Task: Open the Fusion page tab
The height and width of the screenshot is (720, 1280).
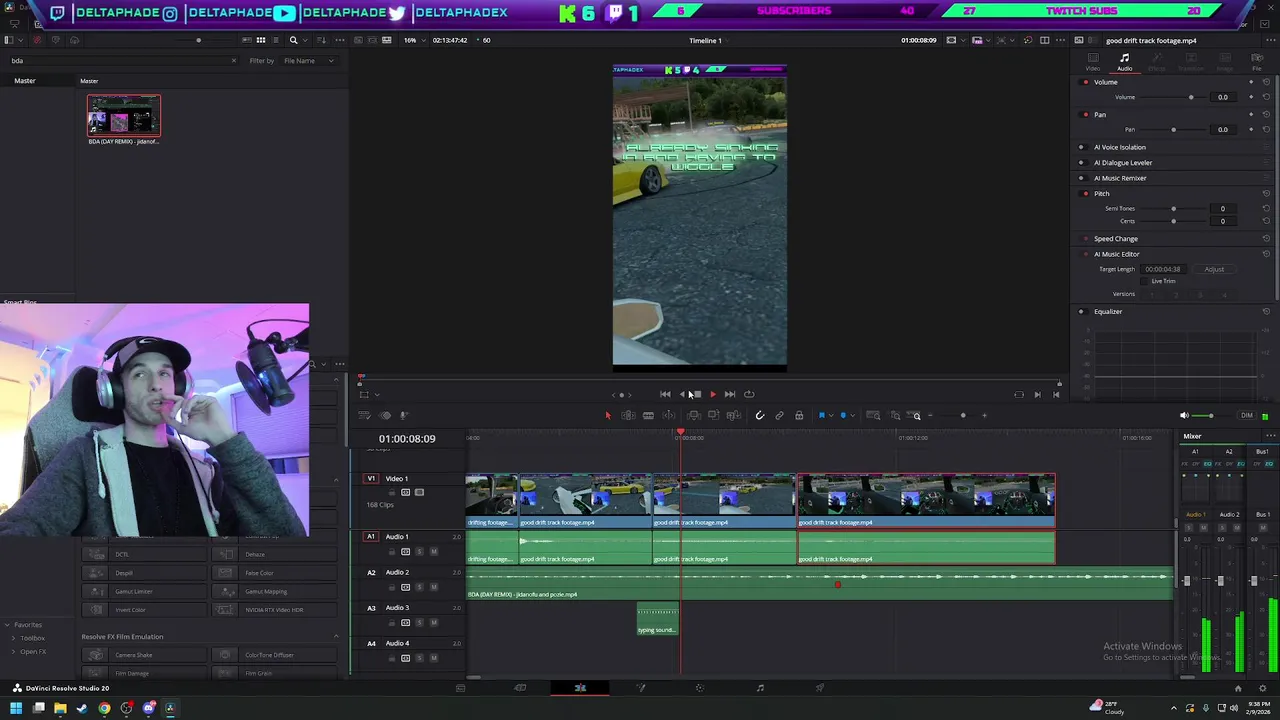Action: tap(641, 688)
